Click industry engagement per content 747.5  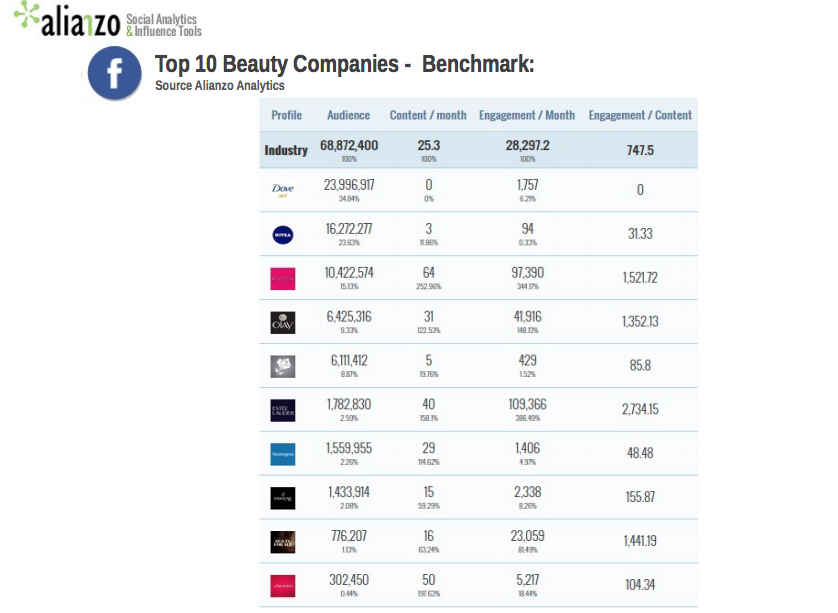coord(640,150)
